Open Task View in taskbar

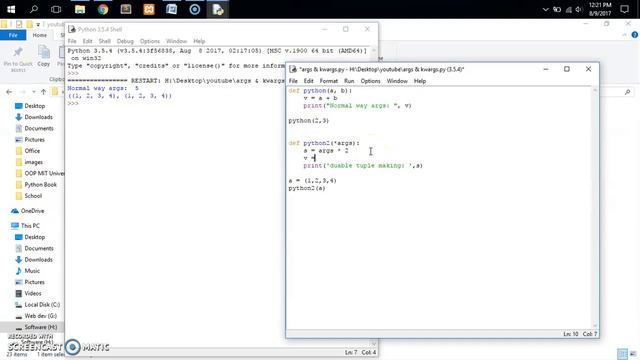pos(56,9)
